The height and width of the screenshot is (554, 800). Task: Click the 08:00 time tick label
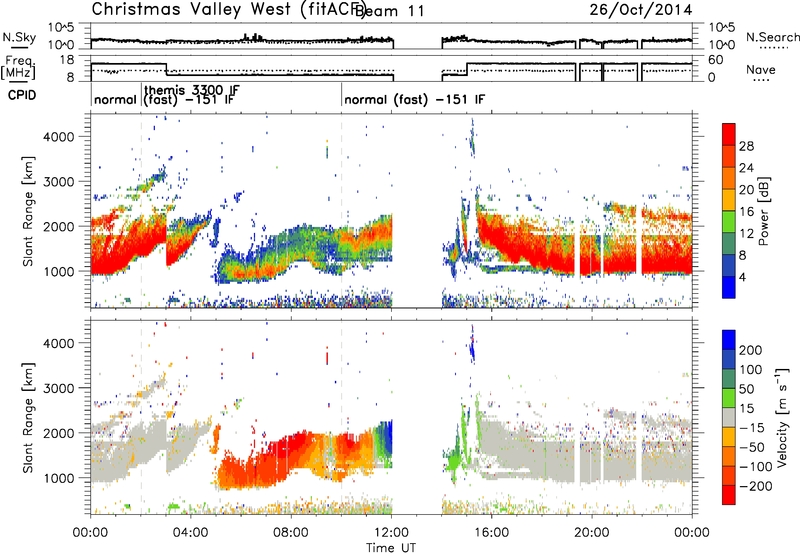click(291, 533)
